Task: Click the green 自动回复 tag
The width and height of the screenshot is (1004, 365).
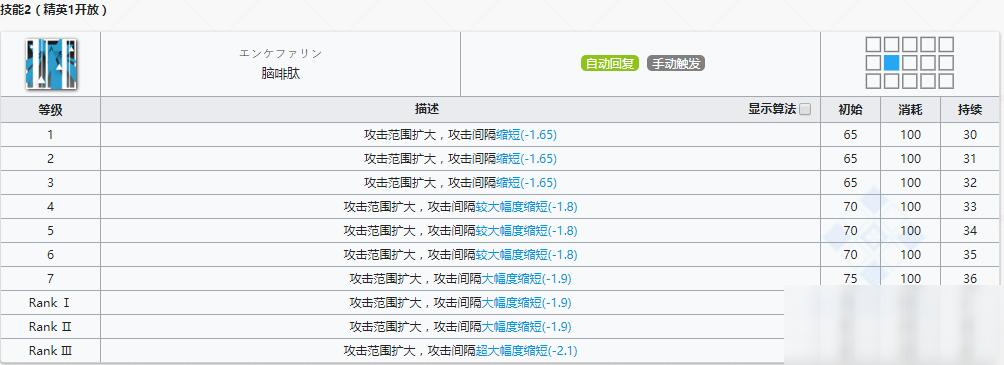Action: point(610,63)
